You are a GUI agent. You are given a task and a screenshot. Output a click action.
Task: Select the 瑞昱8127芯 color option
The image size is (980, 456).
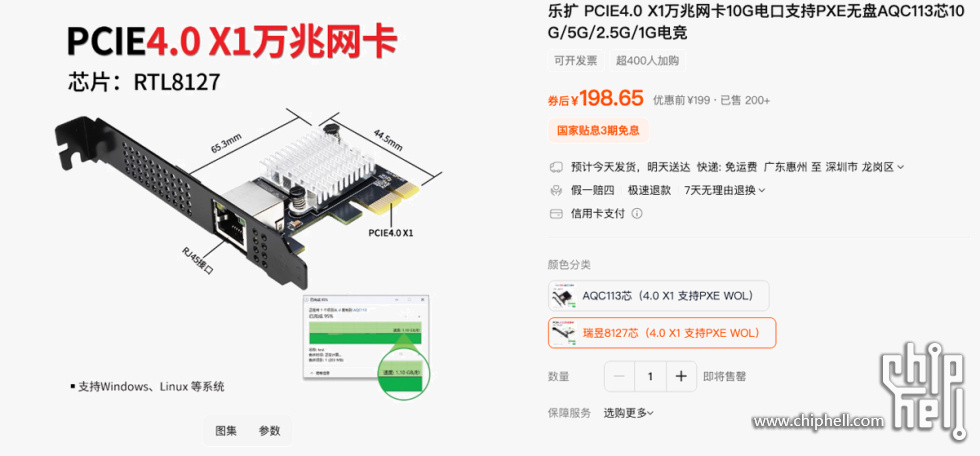coord(662,333)
